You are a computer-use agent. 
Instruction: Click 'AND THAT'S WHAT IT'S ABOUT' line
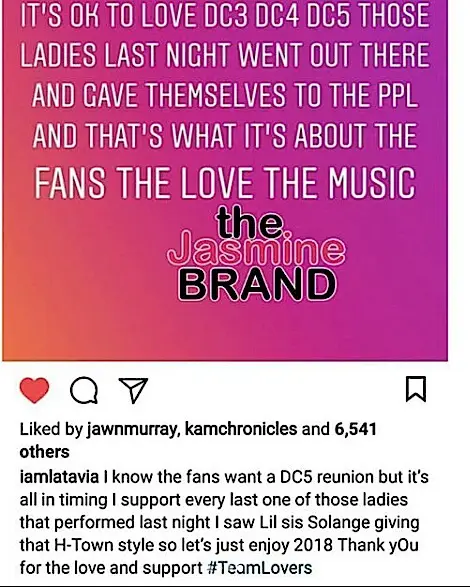pyautogui.click(x=225, y=135)
